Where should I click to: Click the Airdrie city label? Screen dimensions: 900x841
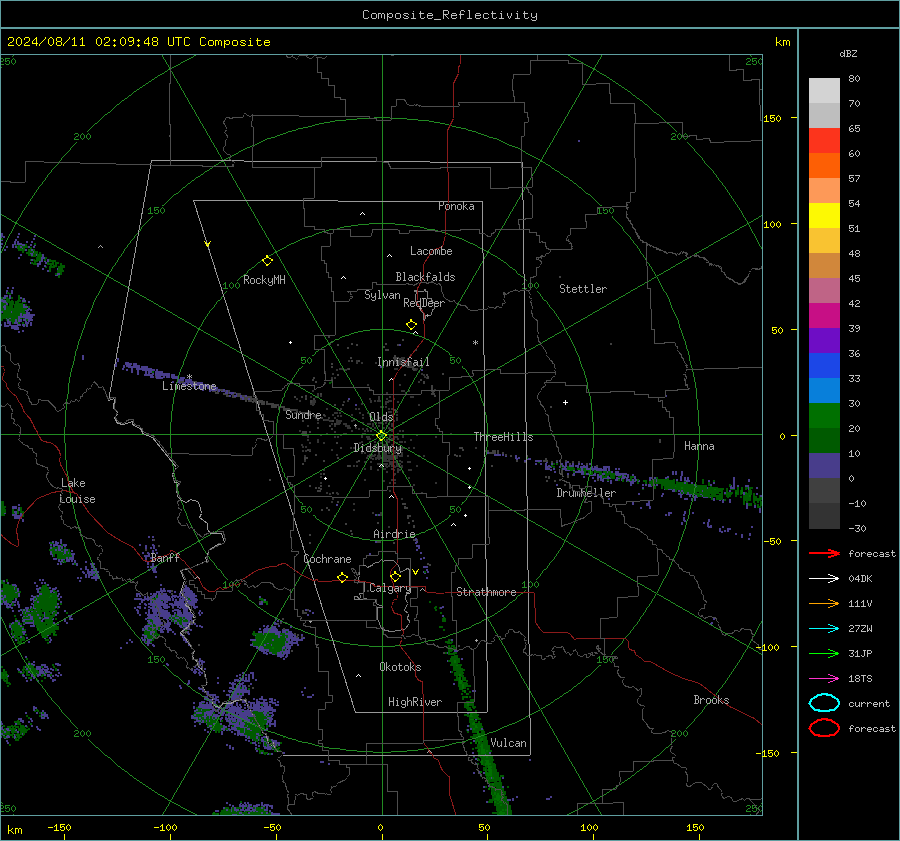394,534
